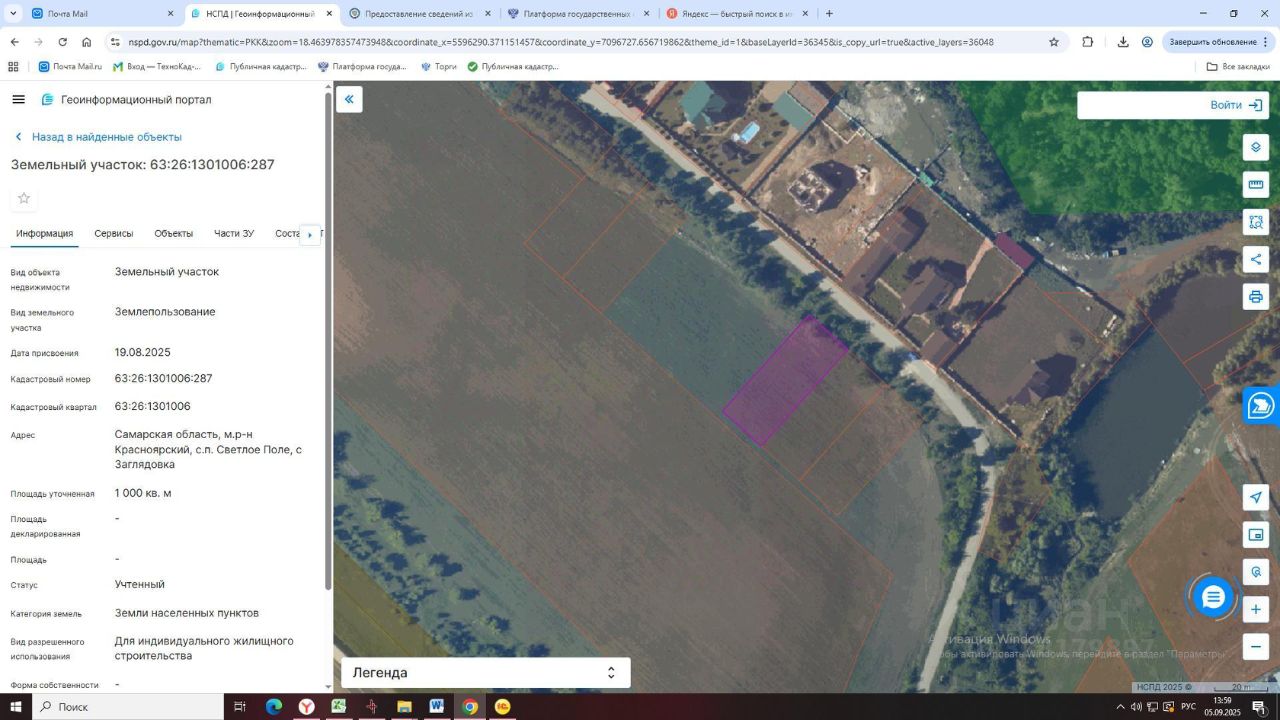Bookmark this page with the star icon
This screenshot has height=720, width=1280.
click(1054, 42)
